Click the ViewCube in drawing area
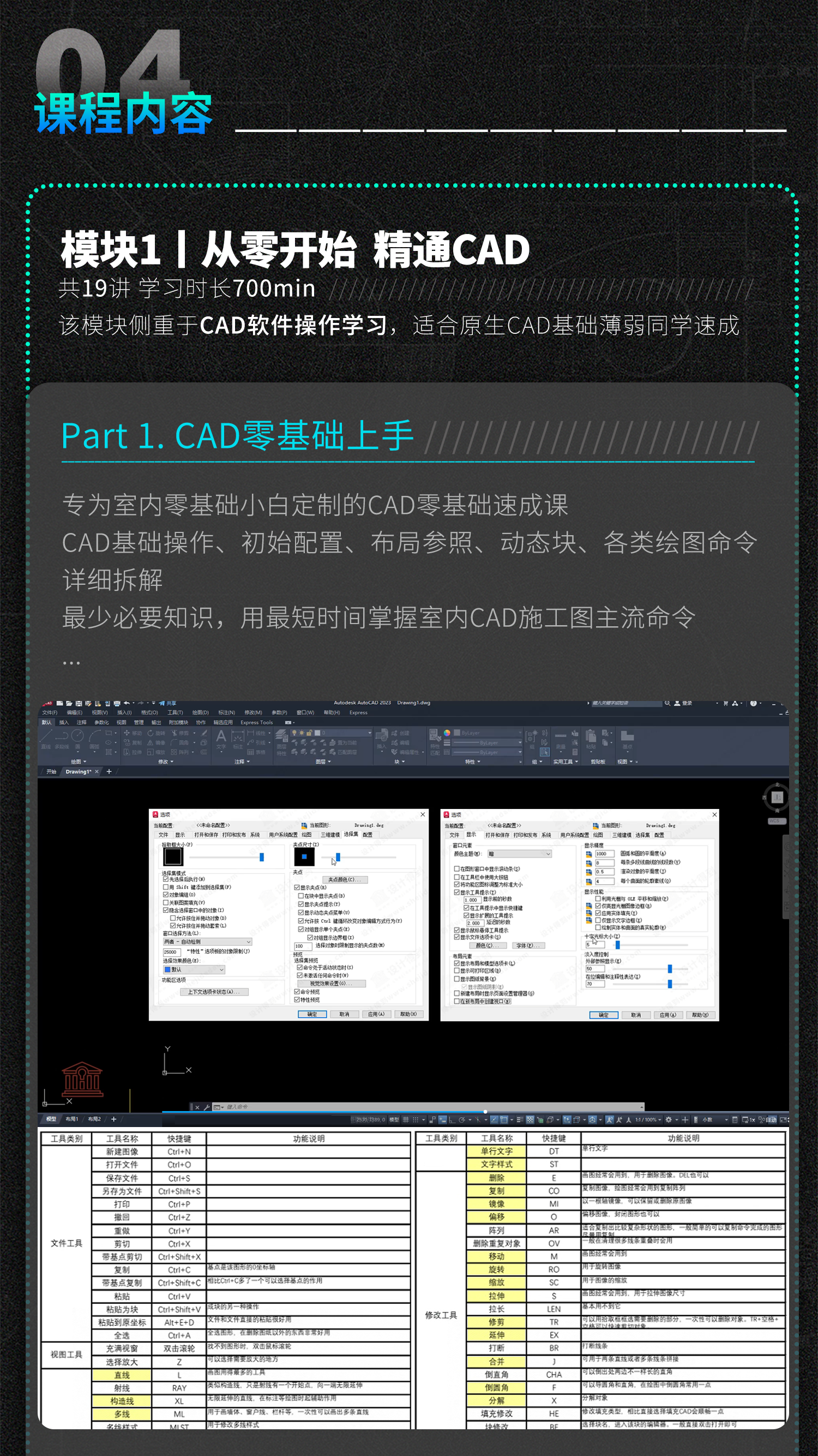The height and width of the screenshot is (1456, 818). coord(777,797)
